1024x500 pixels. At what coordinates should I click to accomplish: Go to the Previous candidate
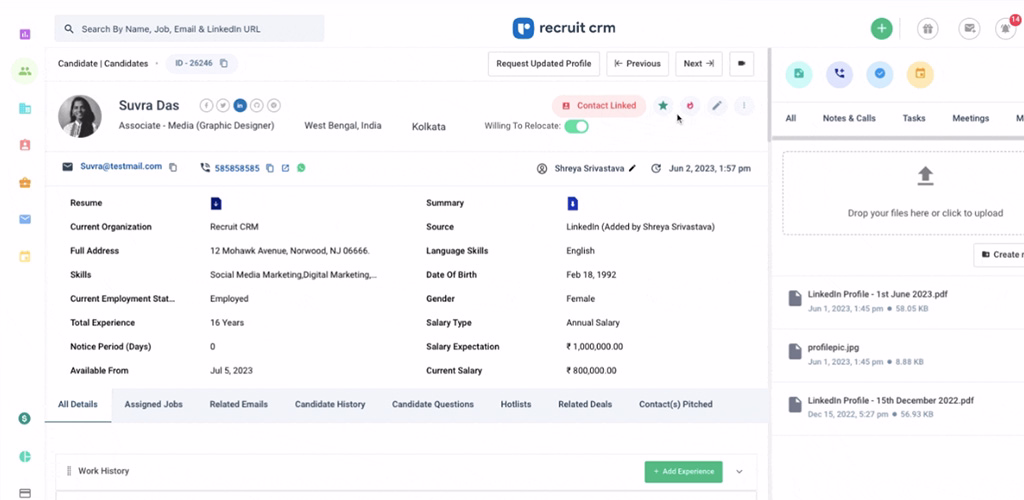[637, 64]
